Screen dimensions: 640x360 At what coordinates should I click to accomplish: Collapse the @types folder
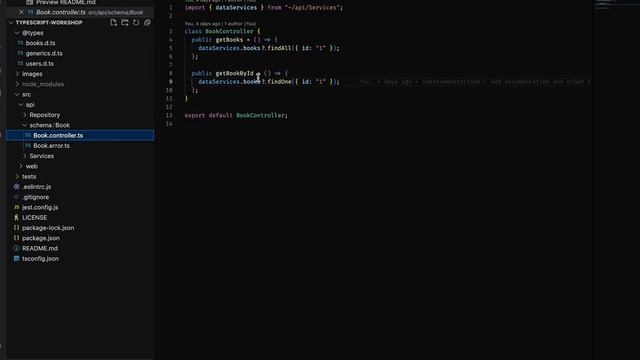coord(17,33)
